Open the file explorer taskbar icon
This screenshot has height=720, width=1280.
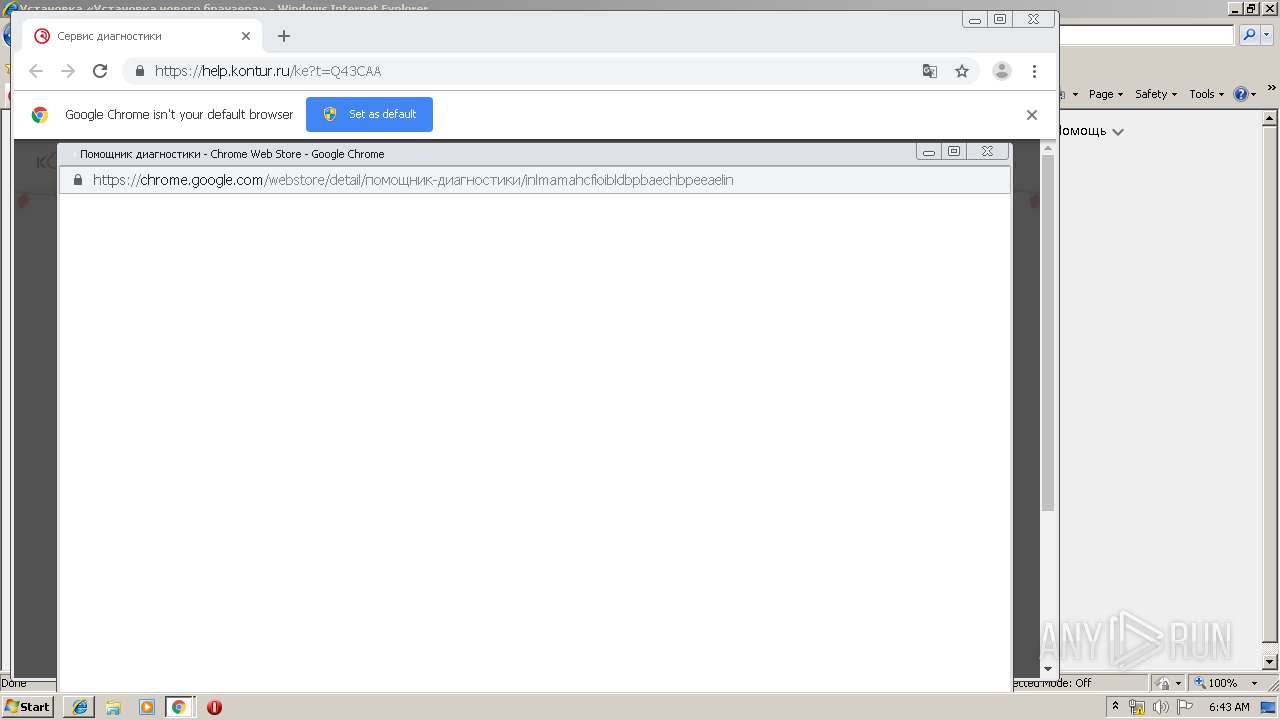pyautogui.click(x=113, y=707)
